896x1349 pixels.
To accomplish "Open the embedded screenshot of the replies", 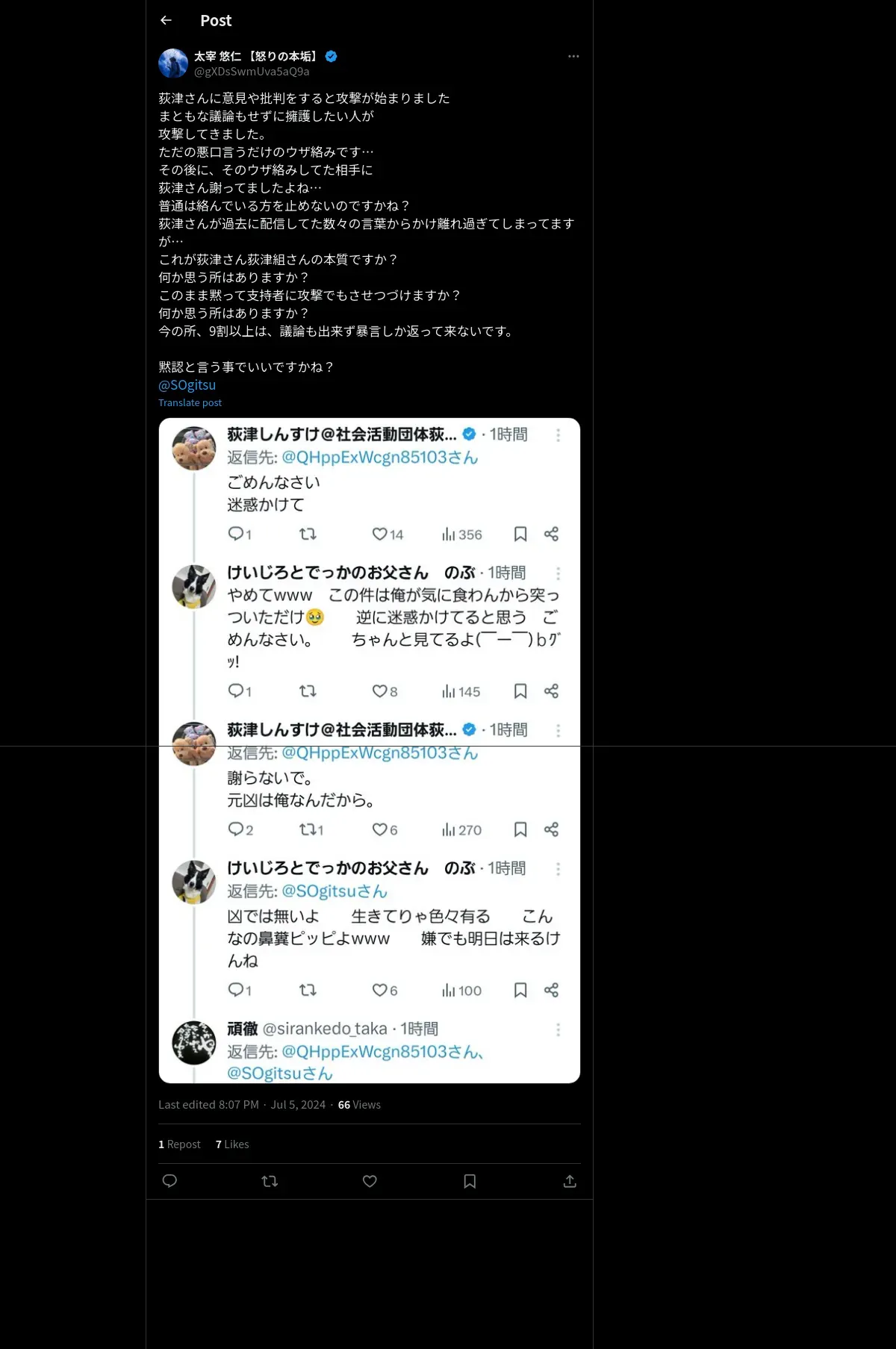I will [370, 750].
